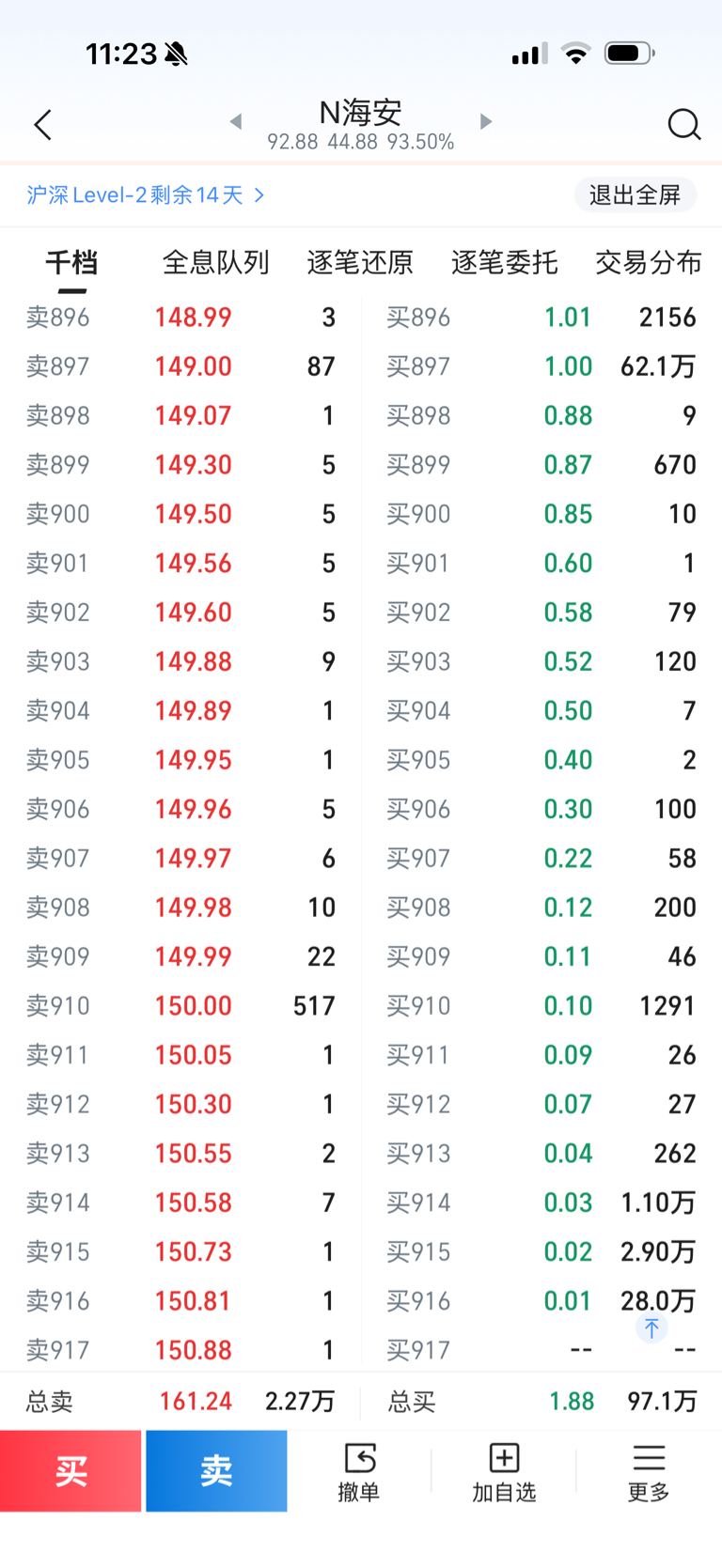Select the 卖910 row at price 150.00
The width and height of the screenshot is (722, 1568).
point(180,1006)
